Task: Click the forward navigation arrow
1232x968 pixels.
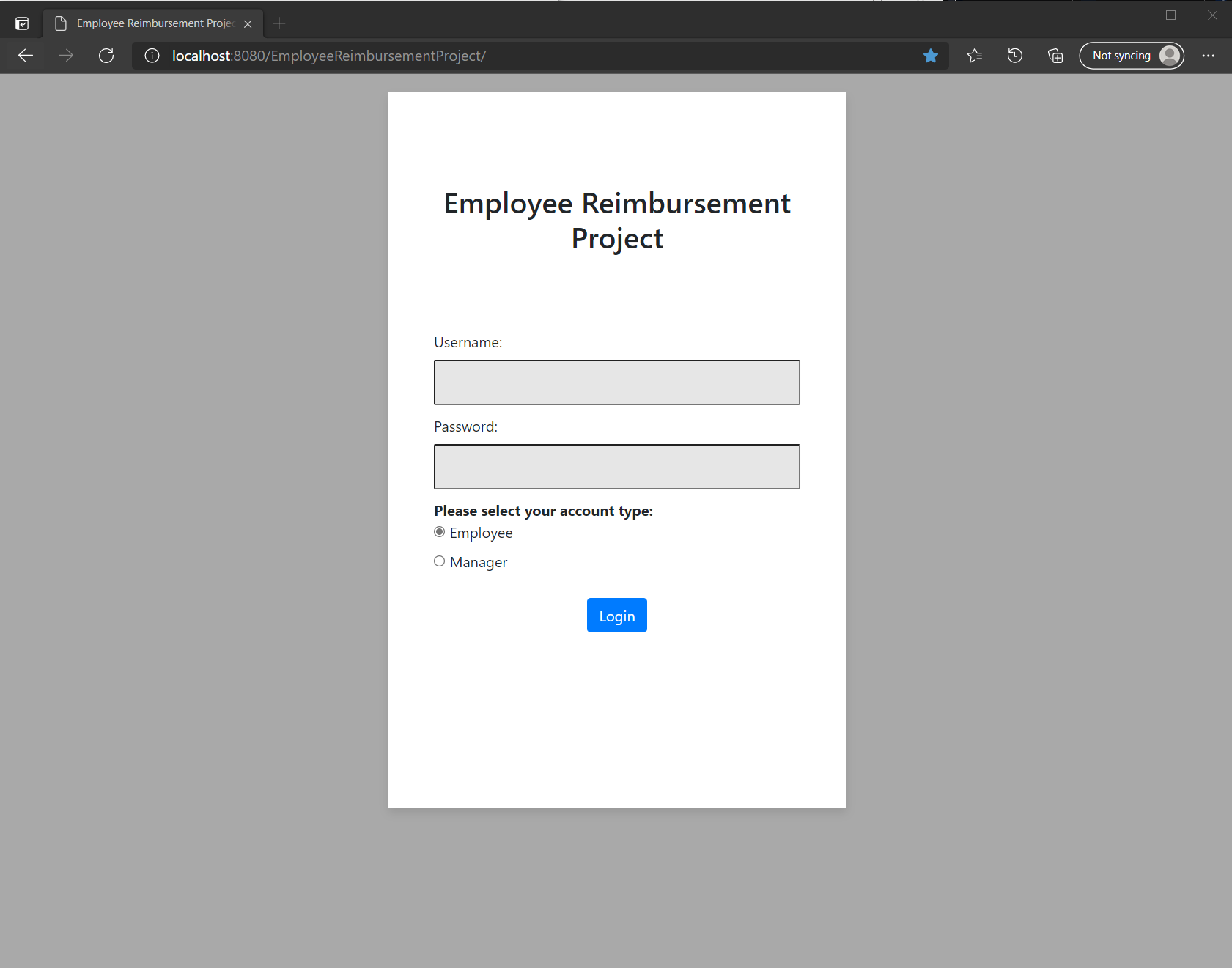Action: (65, 56)
